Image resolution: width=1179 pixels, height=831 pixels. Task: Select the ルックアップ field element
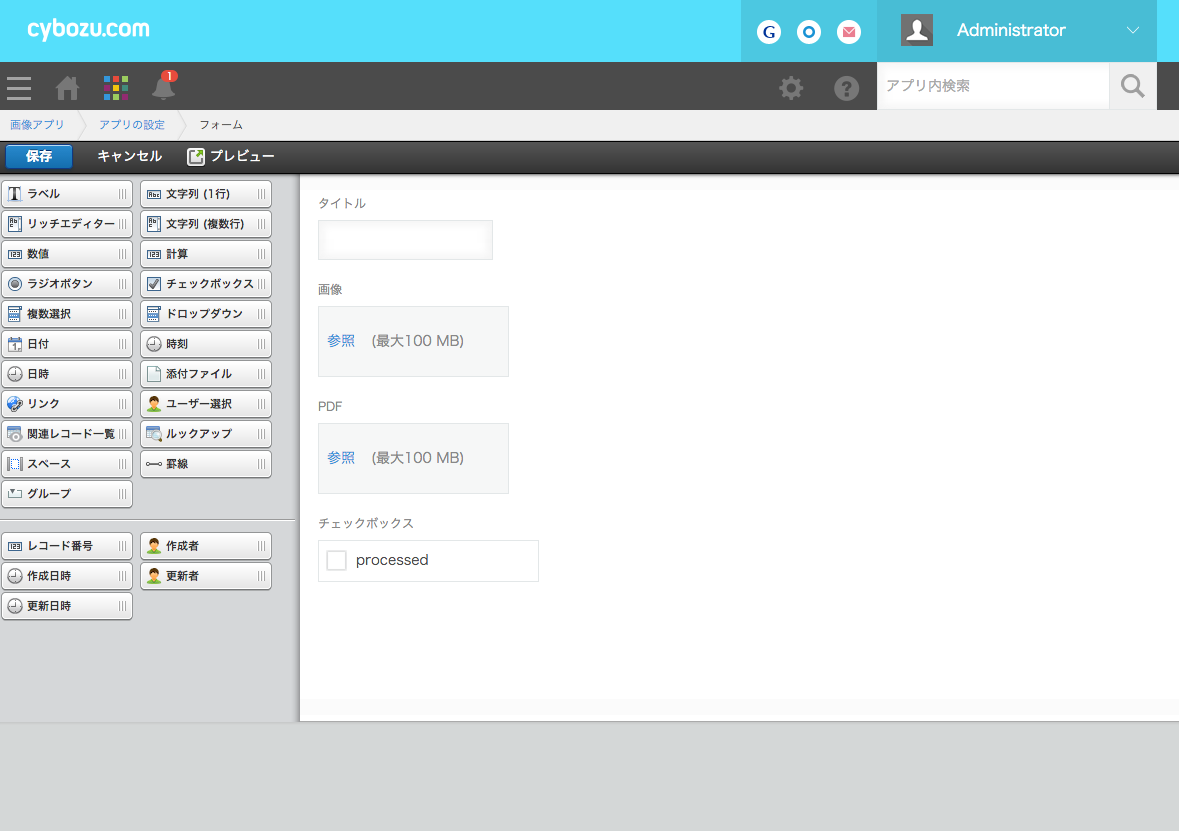coord(206,434)
